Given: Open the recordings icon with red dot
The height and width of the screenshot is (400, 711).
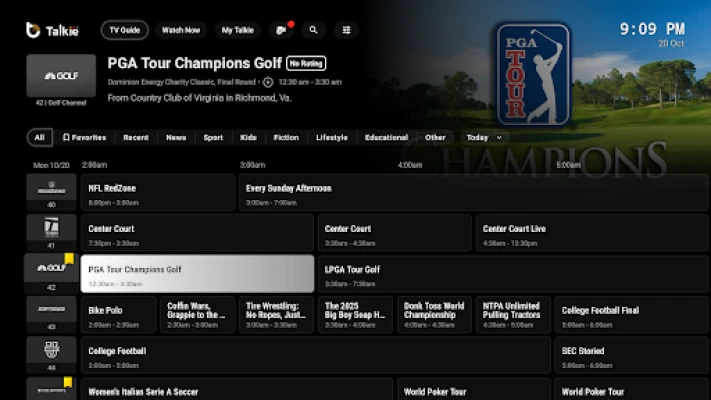Looking at the screenshot, I should pos(282,30).
